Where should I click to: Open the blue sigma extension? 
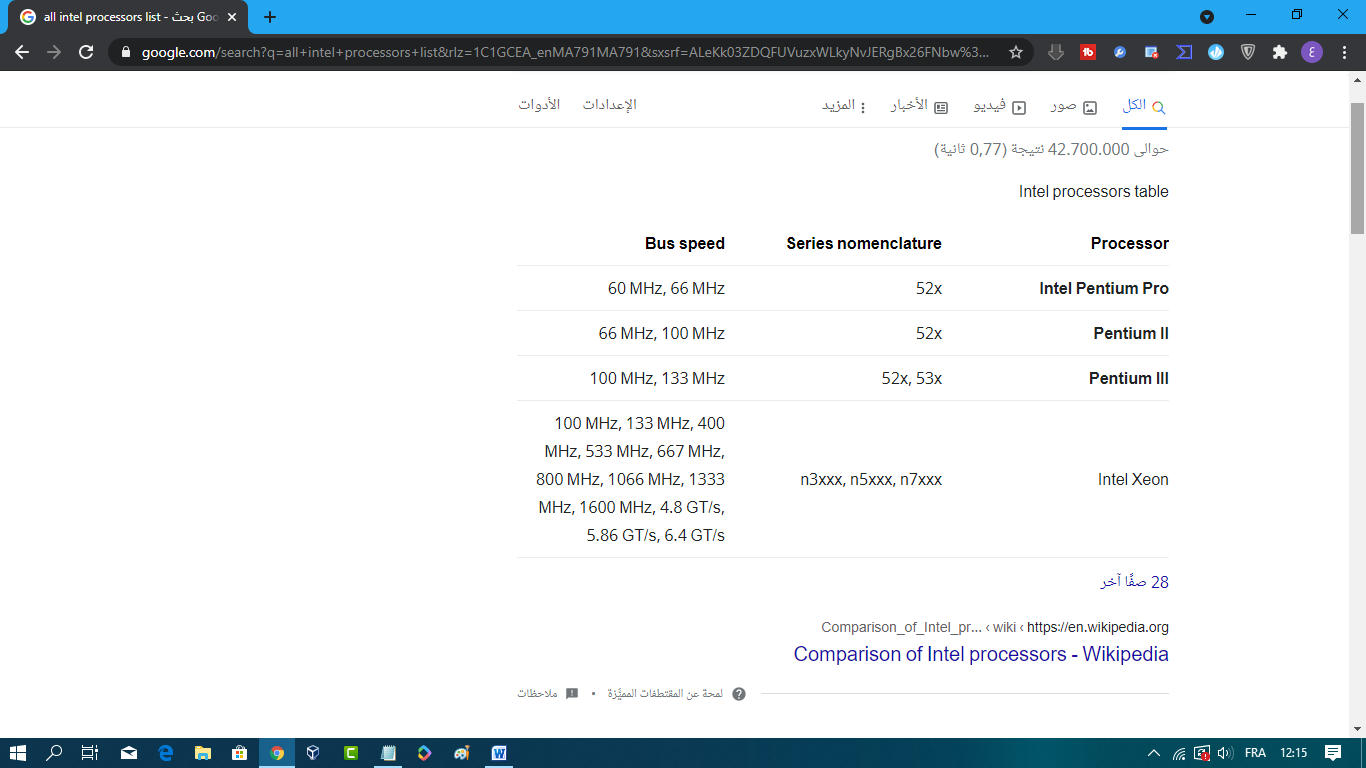1184,52
